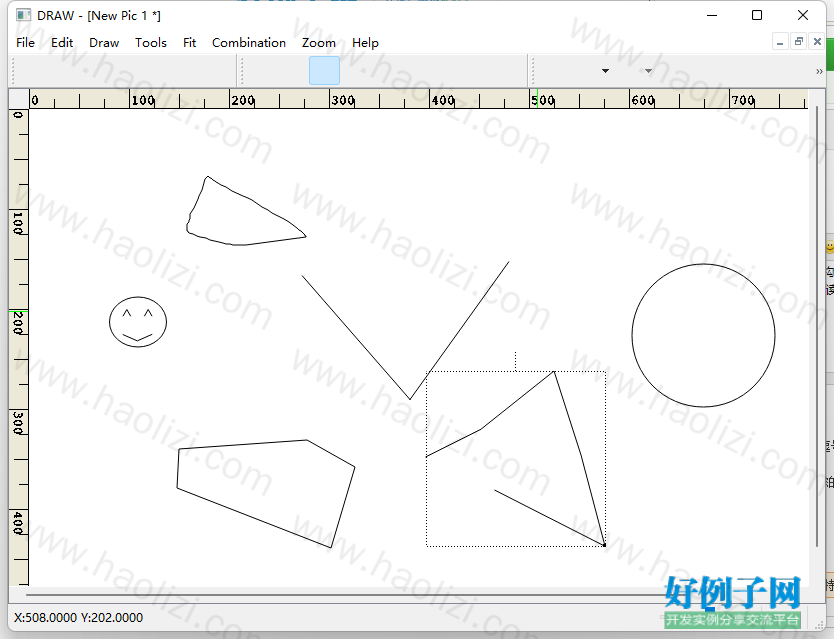Screen dimensions: 834x639
Task: Click the 200 mark on vertical ruler
Action: 18,322
